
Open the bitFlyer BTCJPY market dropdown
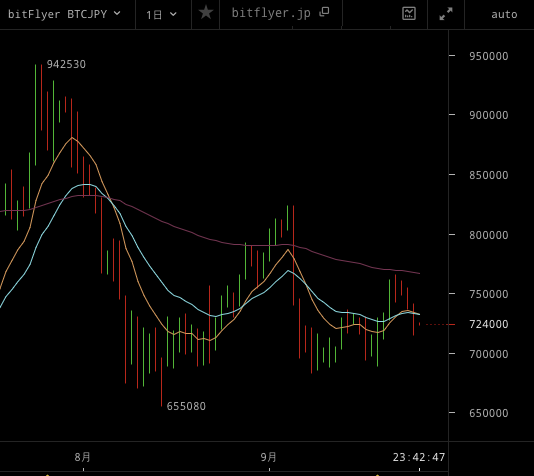click(64, 14)
